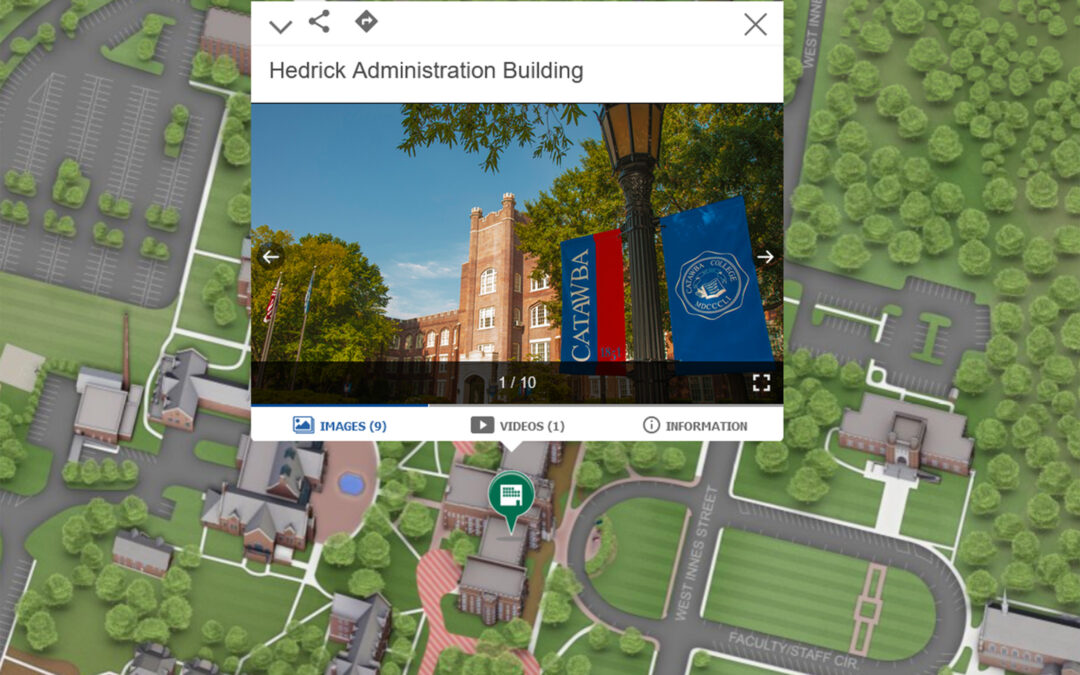The image size is (1080, 675).
Task: Close the Hedrick Administration Building popup
Action: coord(755,25)
